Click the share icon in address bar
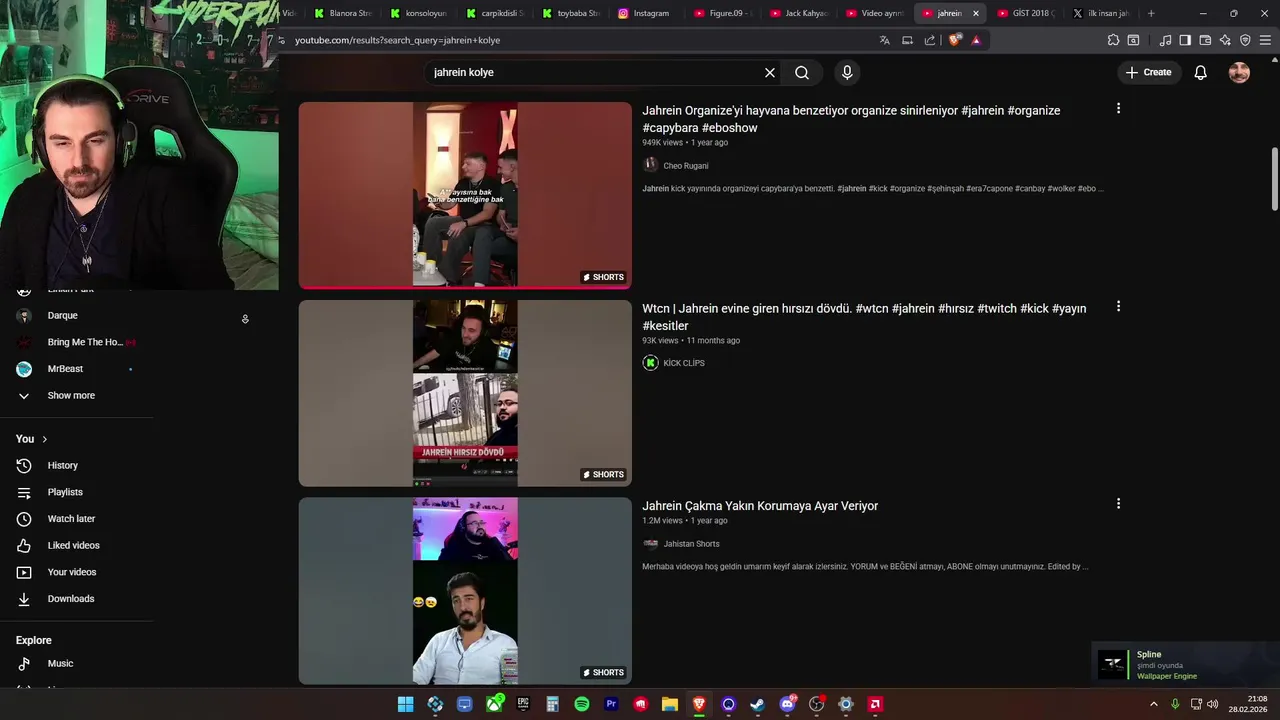1280x720 pixels. coord(930,40)
